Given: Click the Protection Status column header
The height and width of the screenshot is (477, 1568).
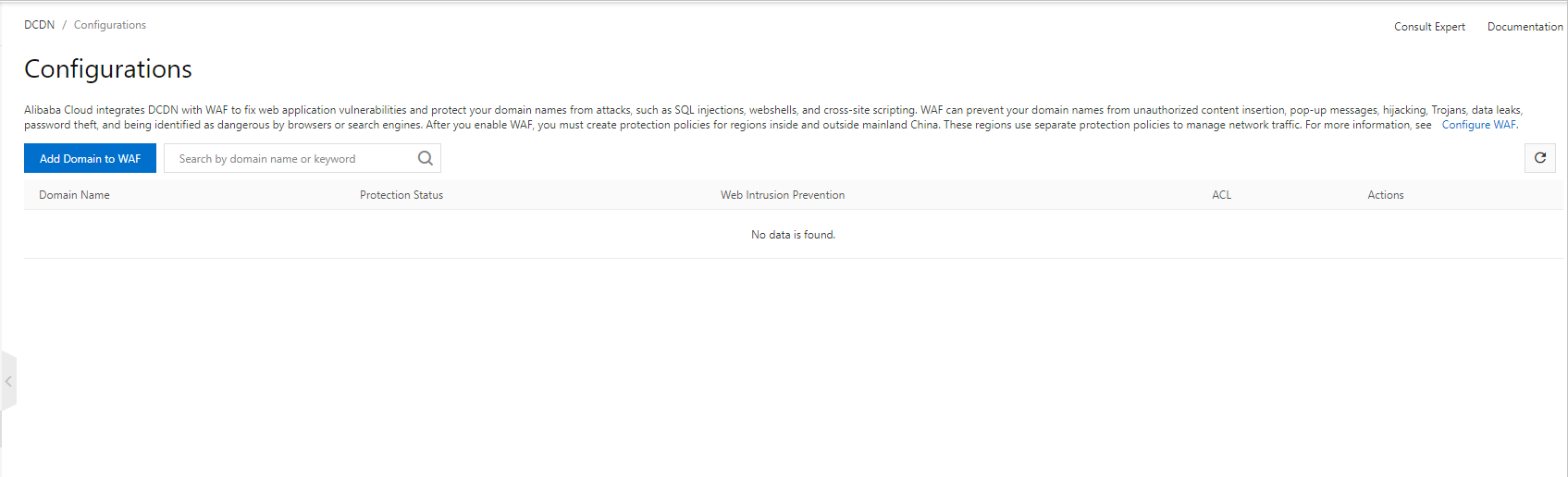Looking at the screenshot, I should (x=401, y=195).
